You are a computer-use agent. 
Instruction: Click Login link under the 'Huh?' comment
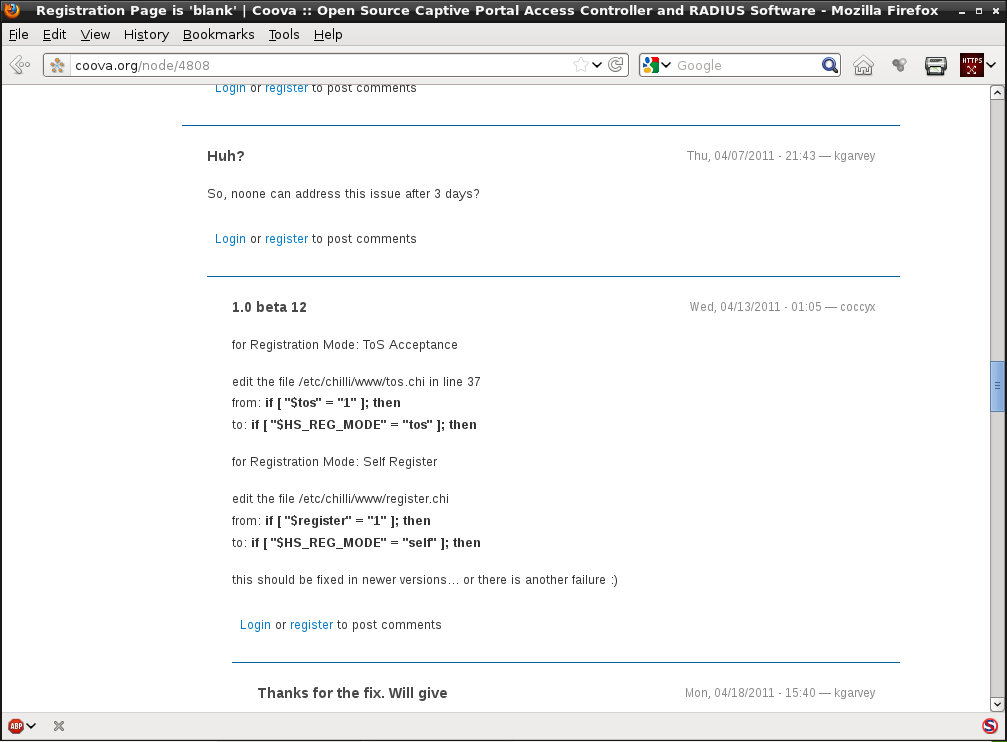click(x=230, y=239)
